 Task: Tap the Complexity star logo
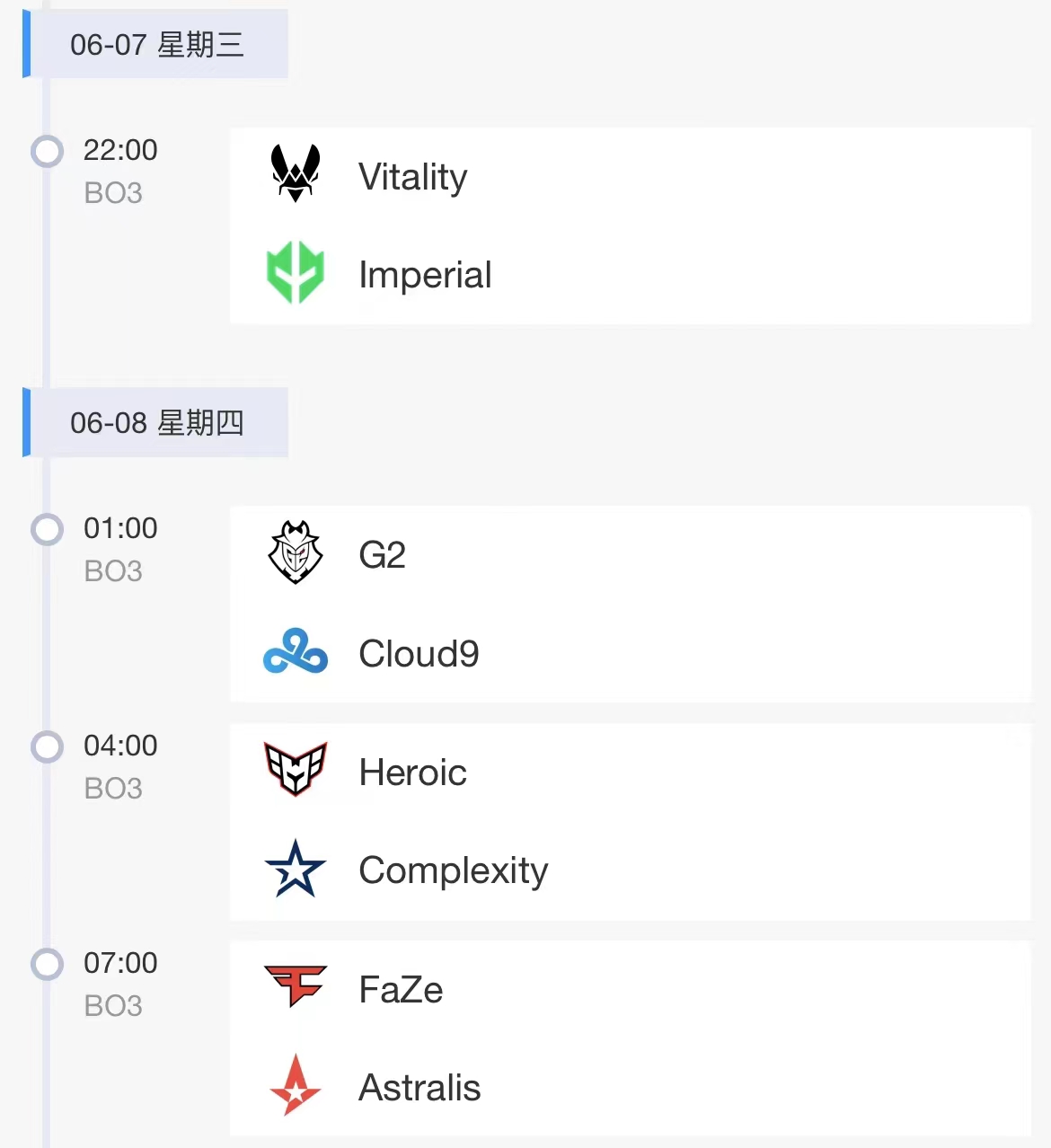tap(295, 869)
